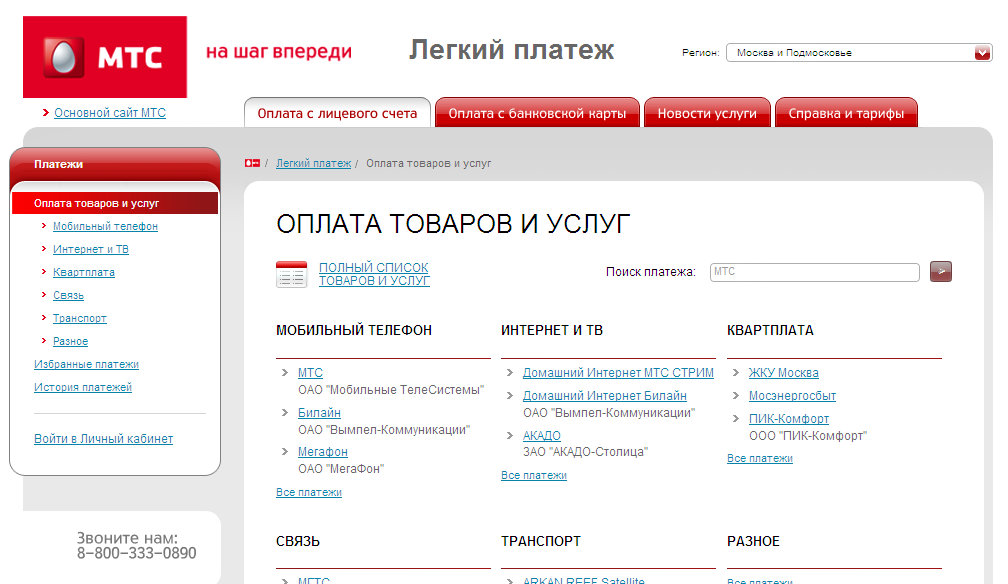The image size is (1008, 584).
Task: Choose Билайн mobile payment link
Action: tap(319, 413)
